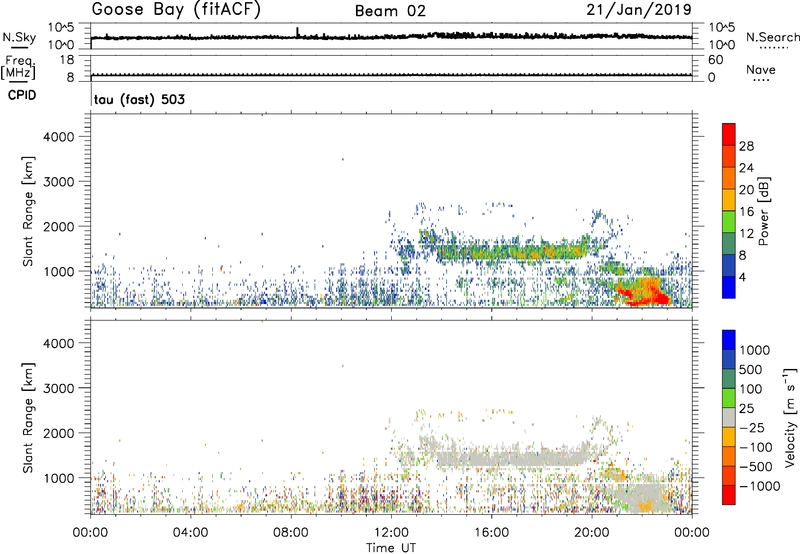The width and height of the screenshot is (800, 554).
Task: Click the 'Goose Bay (fitACF)' title text
Action: (x=176, y=10)
